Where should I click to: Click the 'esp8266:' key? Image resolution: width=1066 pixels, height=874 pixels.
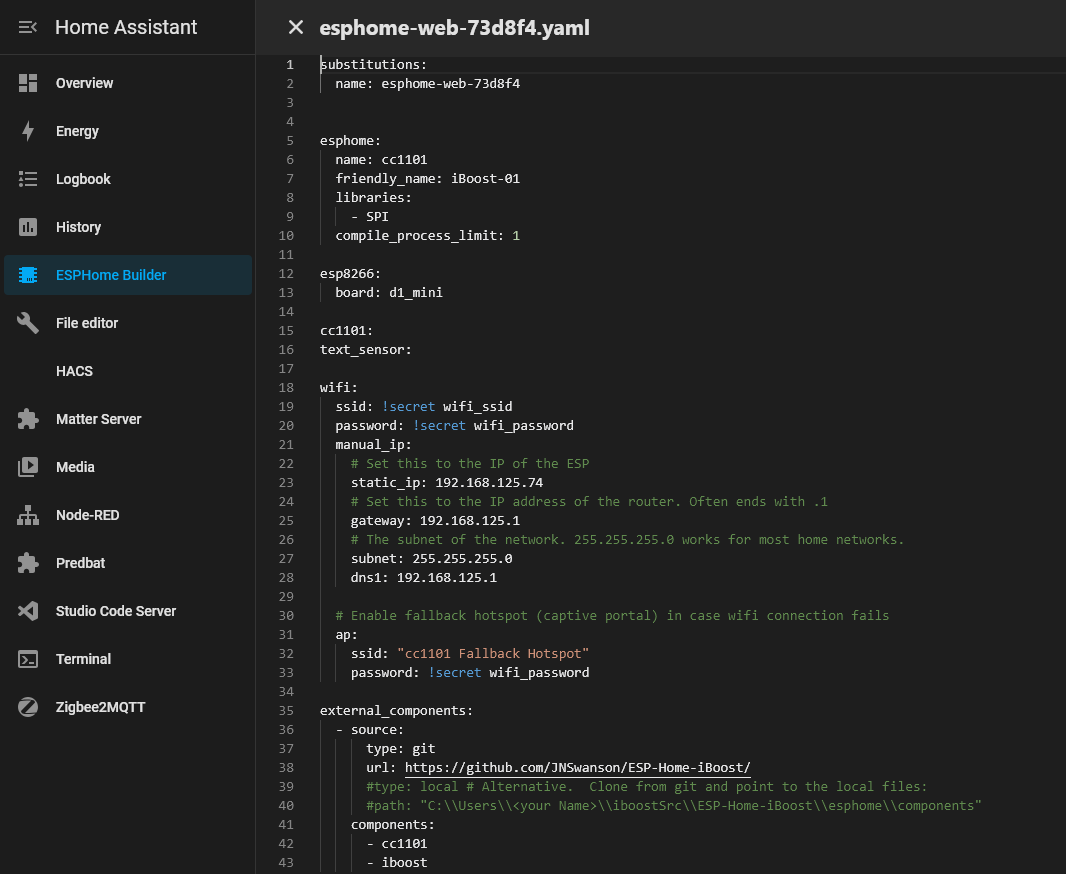pyautogui.click(x=350, y=274)
